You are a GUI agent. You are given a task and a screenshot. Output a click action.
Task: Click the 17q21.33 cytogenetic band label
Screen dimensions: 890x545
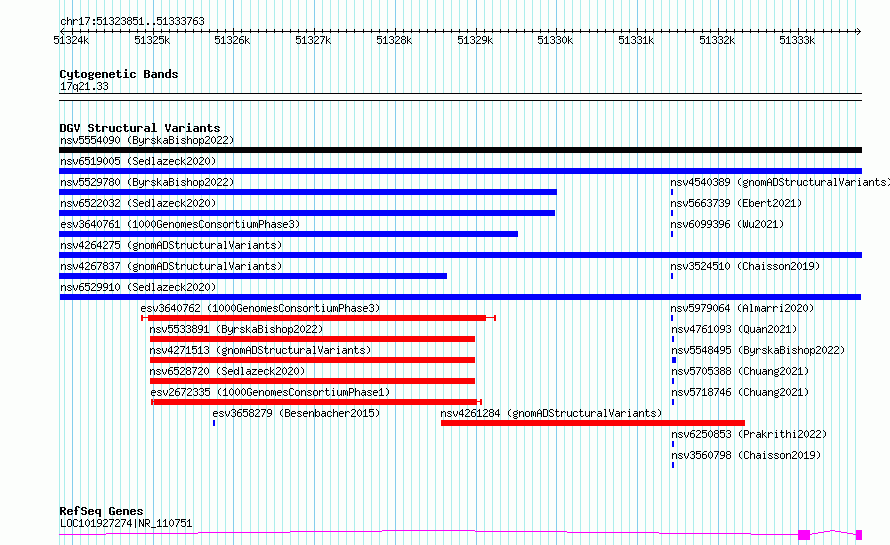coord(84,86)
